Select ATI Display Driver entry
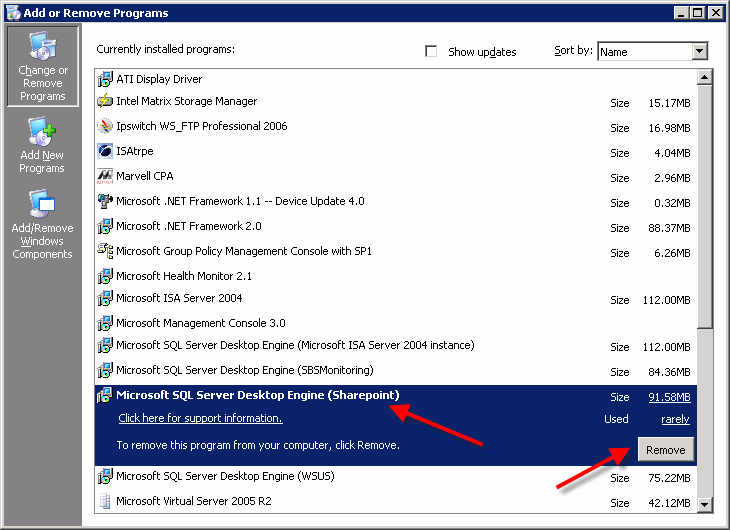 (x=396, y=79)
